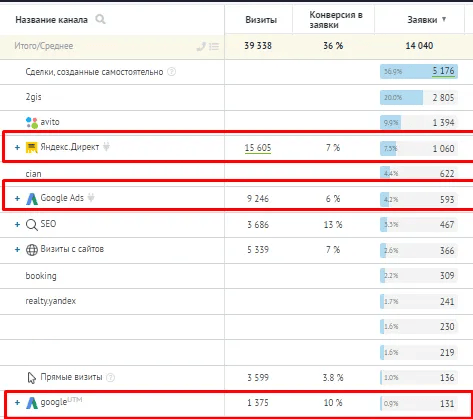Click the 2 805 requests bar for 2gis
The image size is (473, 419).
point(419,97)
